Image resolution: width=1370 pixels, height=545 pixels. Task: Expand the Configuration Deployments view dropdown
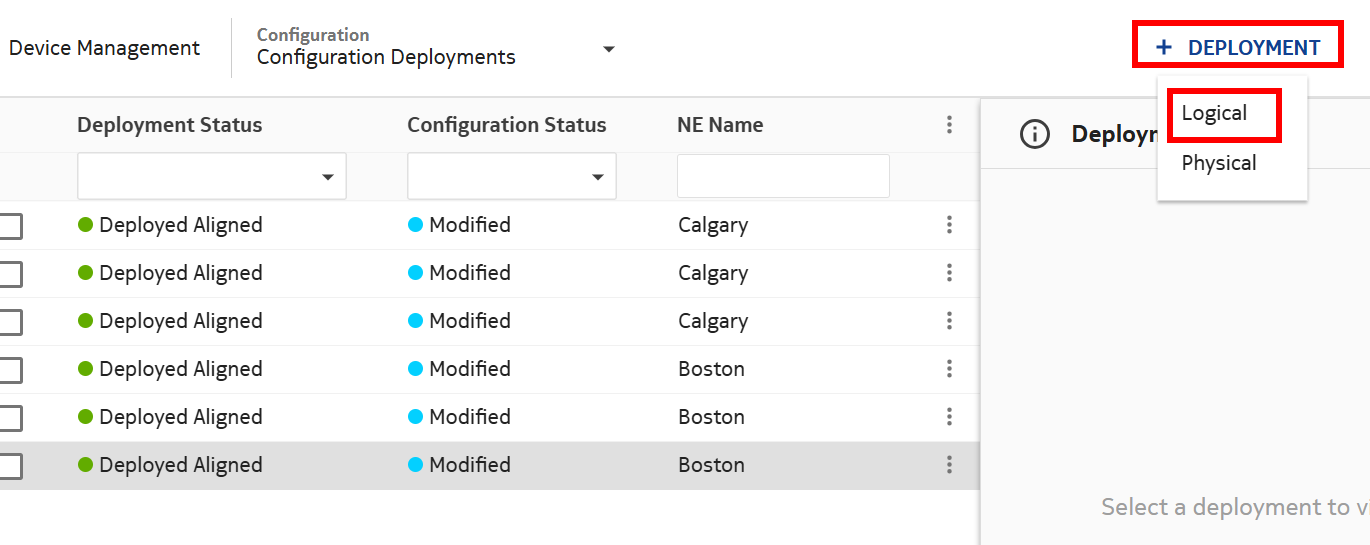tap(608, 49)
